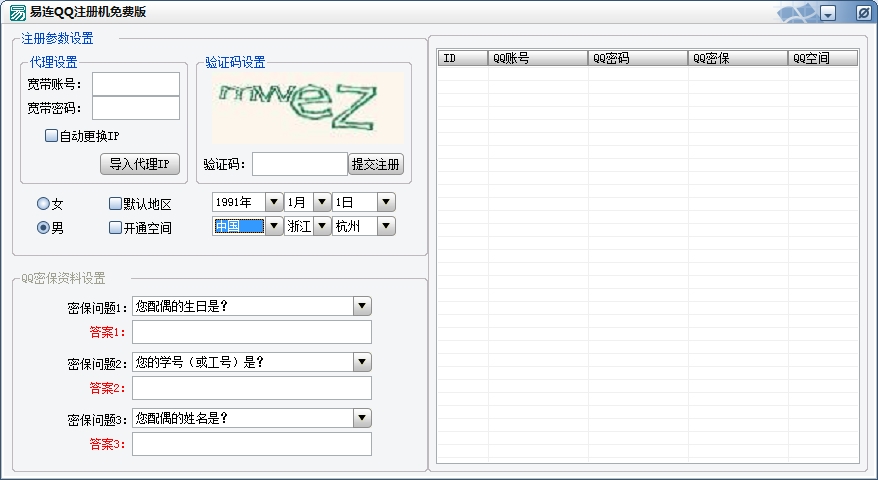878x480 pixels.
Task: Select the 男 (male) radio button
Action: pyautogui.click(x=43, y=227)
